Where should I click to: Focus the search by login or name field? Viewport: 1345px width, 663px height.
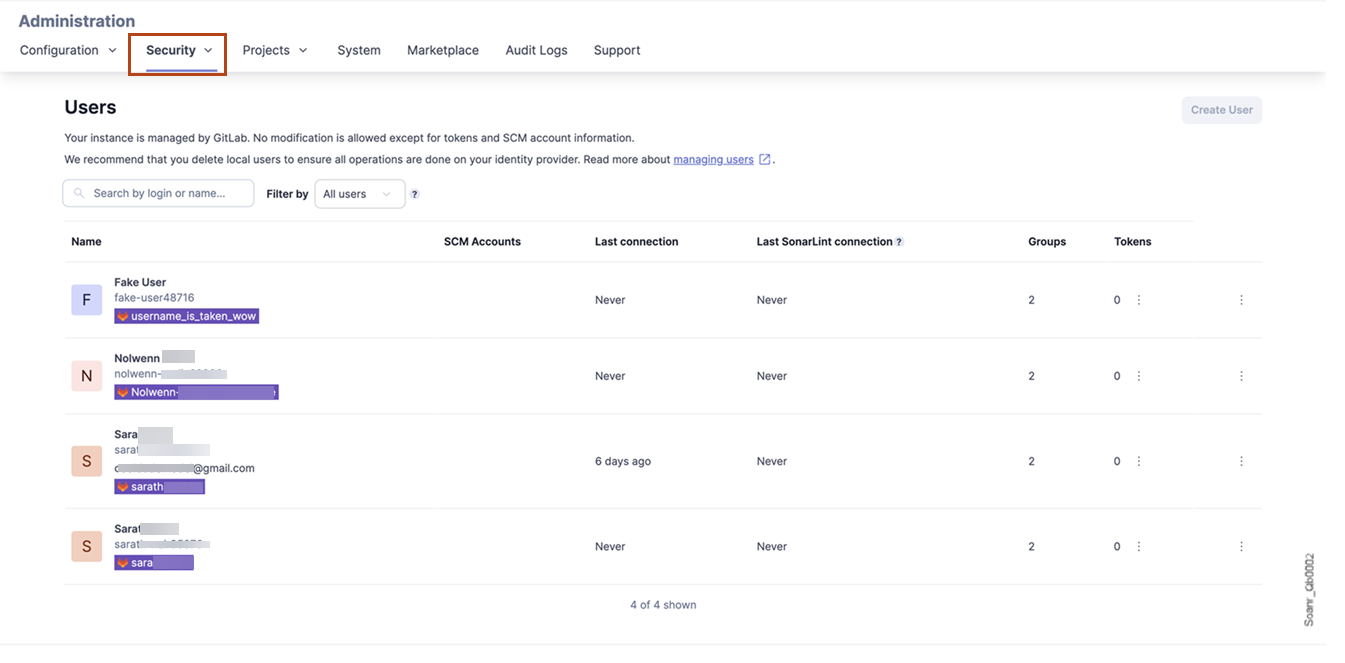tap(159, 193)
